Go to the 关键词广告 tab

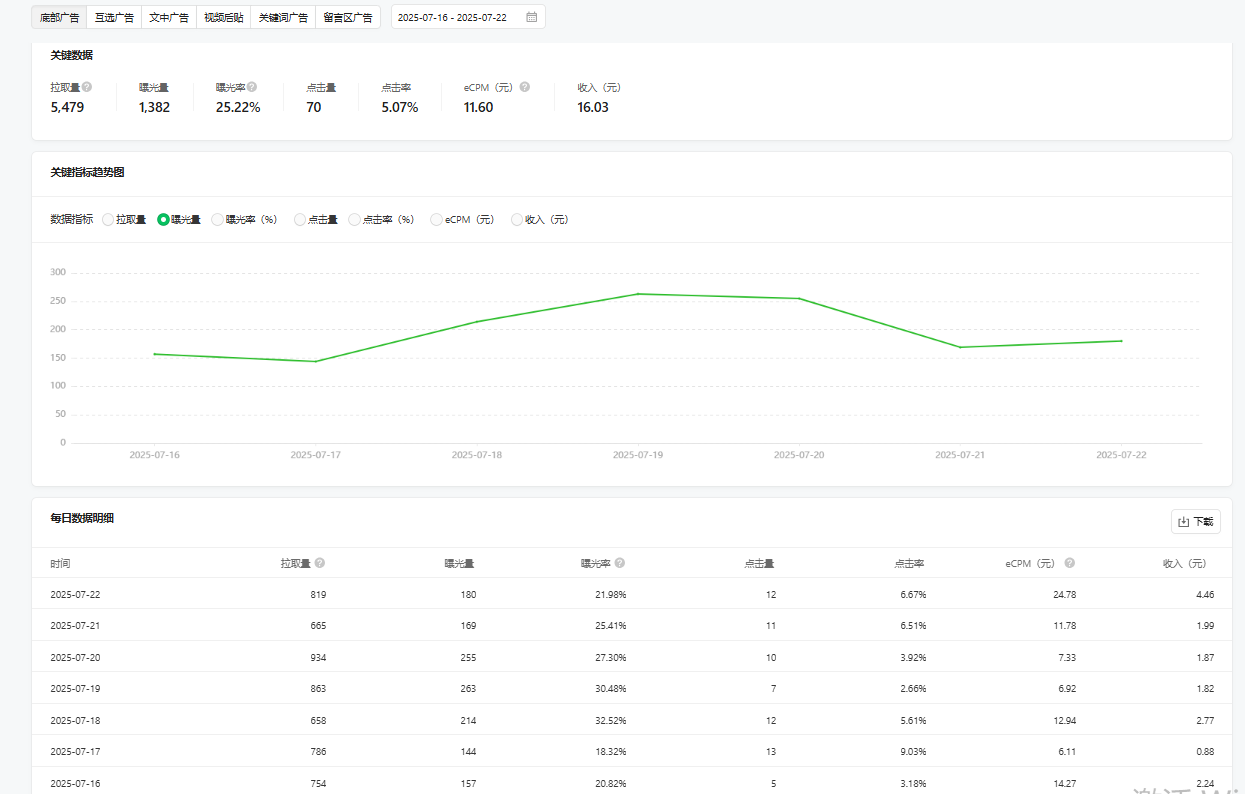tap(283, 17)
